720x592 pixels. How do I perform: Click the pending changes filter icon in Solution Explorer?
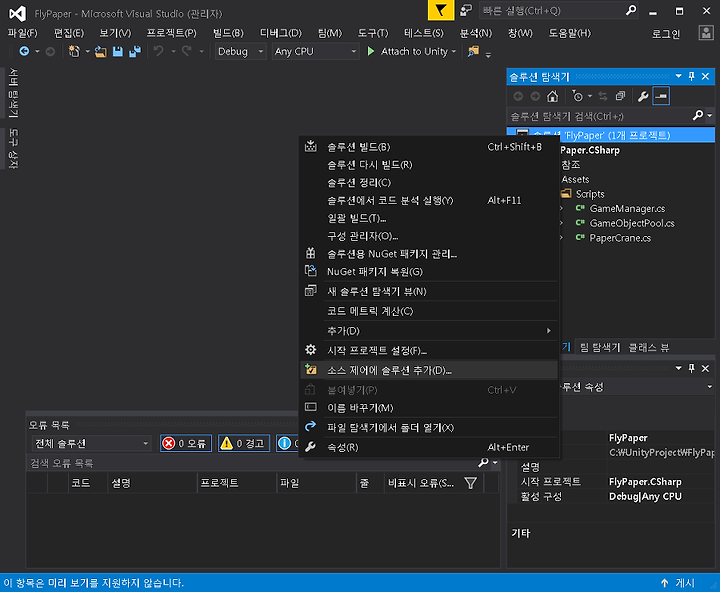tap(577, 96)
